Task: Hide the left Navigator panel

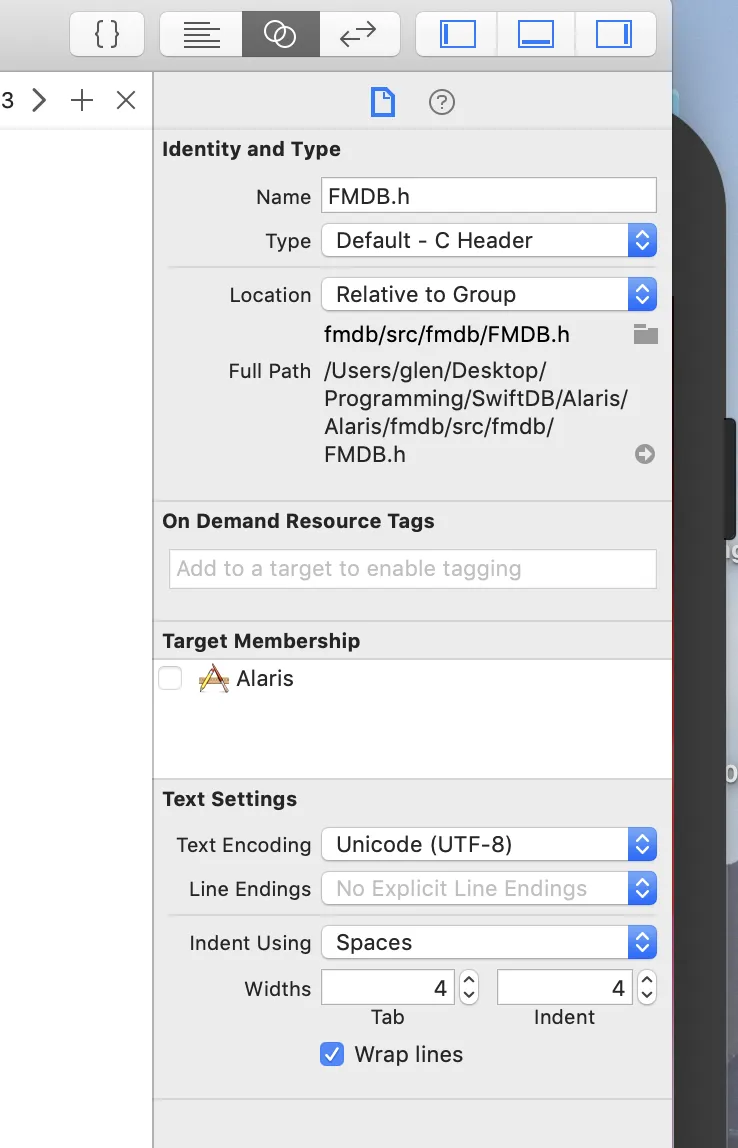Action: [x=457, y=34]
